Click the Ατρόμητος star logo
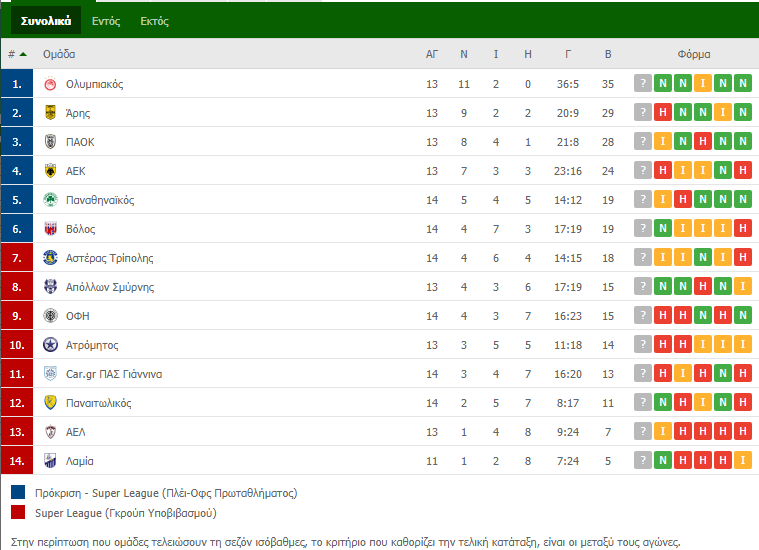Viewport: 759px width, 550px height. pos(50,345)
